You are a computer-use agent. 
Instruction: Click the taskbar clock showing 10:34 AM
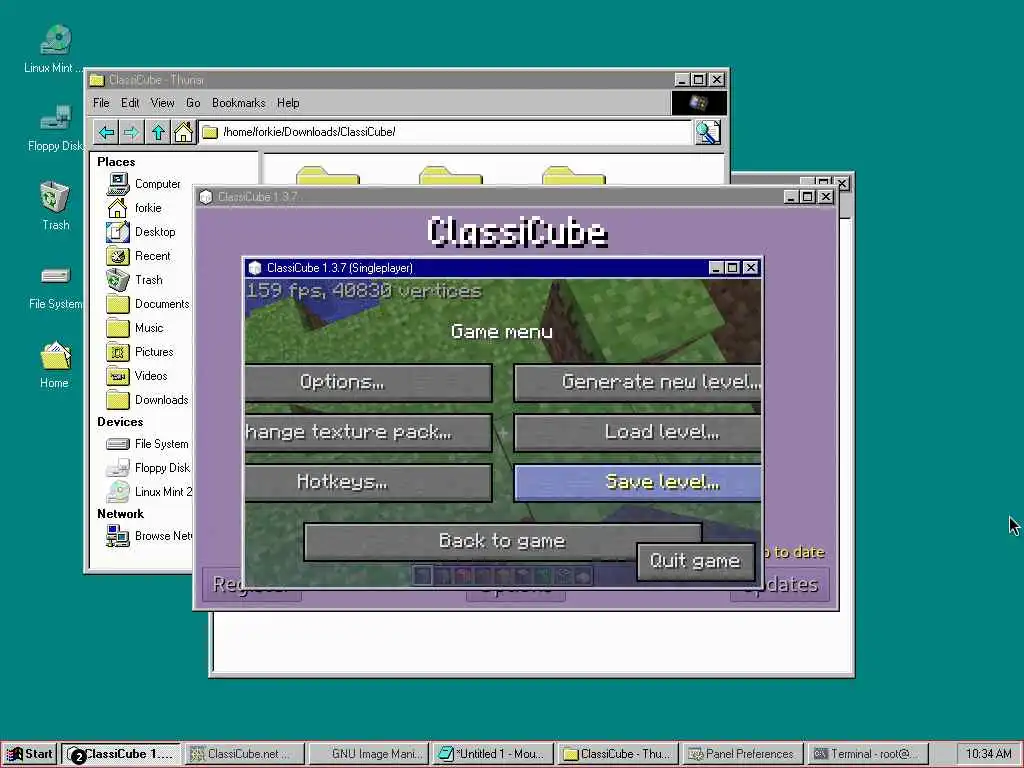[x=989, y=754]
